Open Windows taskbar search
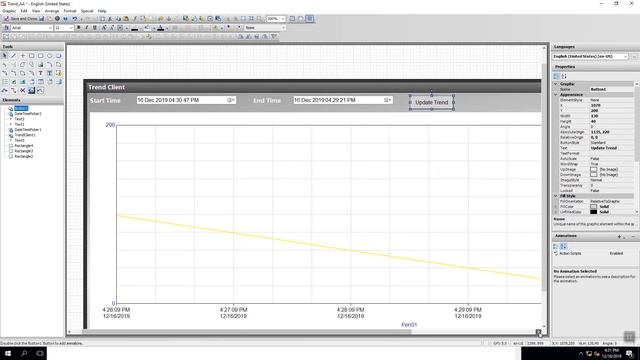The height and width of the screenshot is (360, 640). (24, 353)
